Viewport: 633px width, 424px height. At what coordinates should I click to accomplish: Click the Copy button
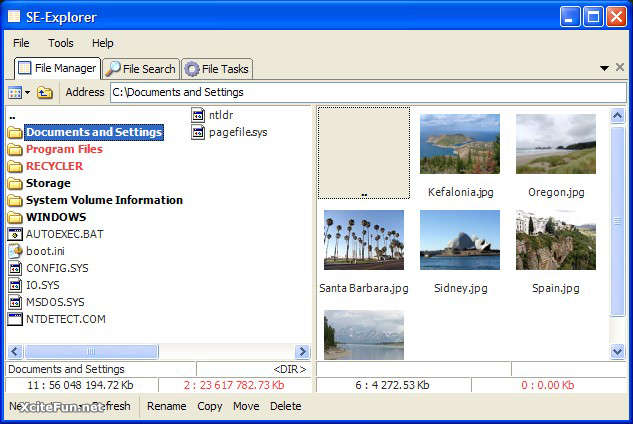210,406
